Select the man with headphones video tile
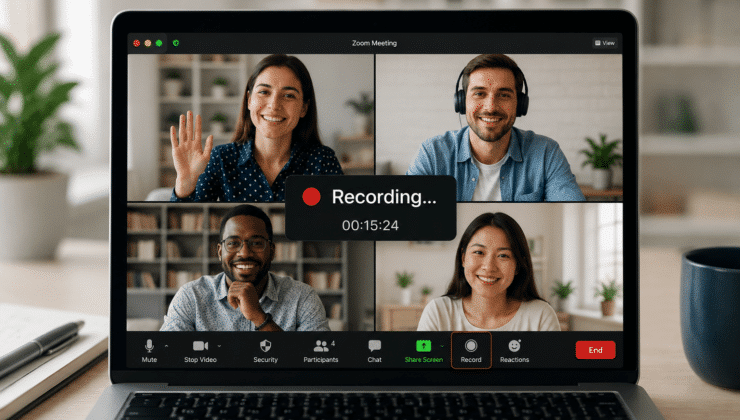Viewport: 740px width, 420px height. (x=499, y=127)
